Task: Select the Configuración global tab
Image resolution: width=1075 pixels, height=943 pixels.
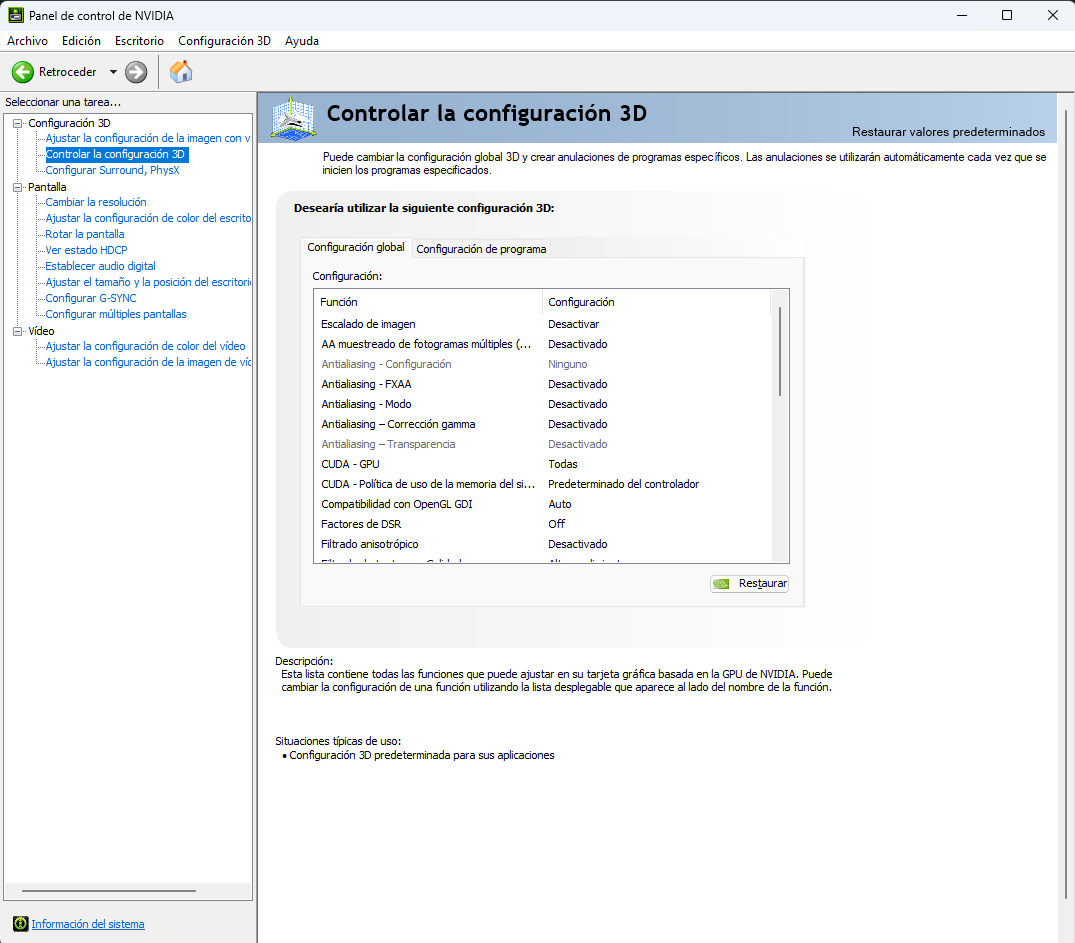Action: 356,247
